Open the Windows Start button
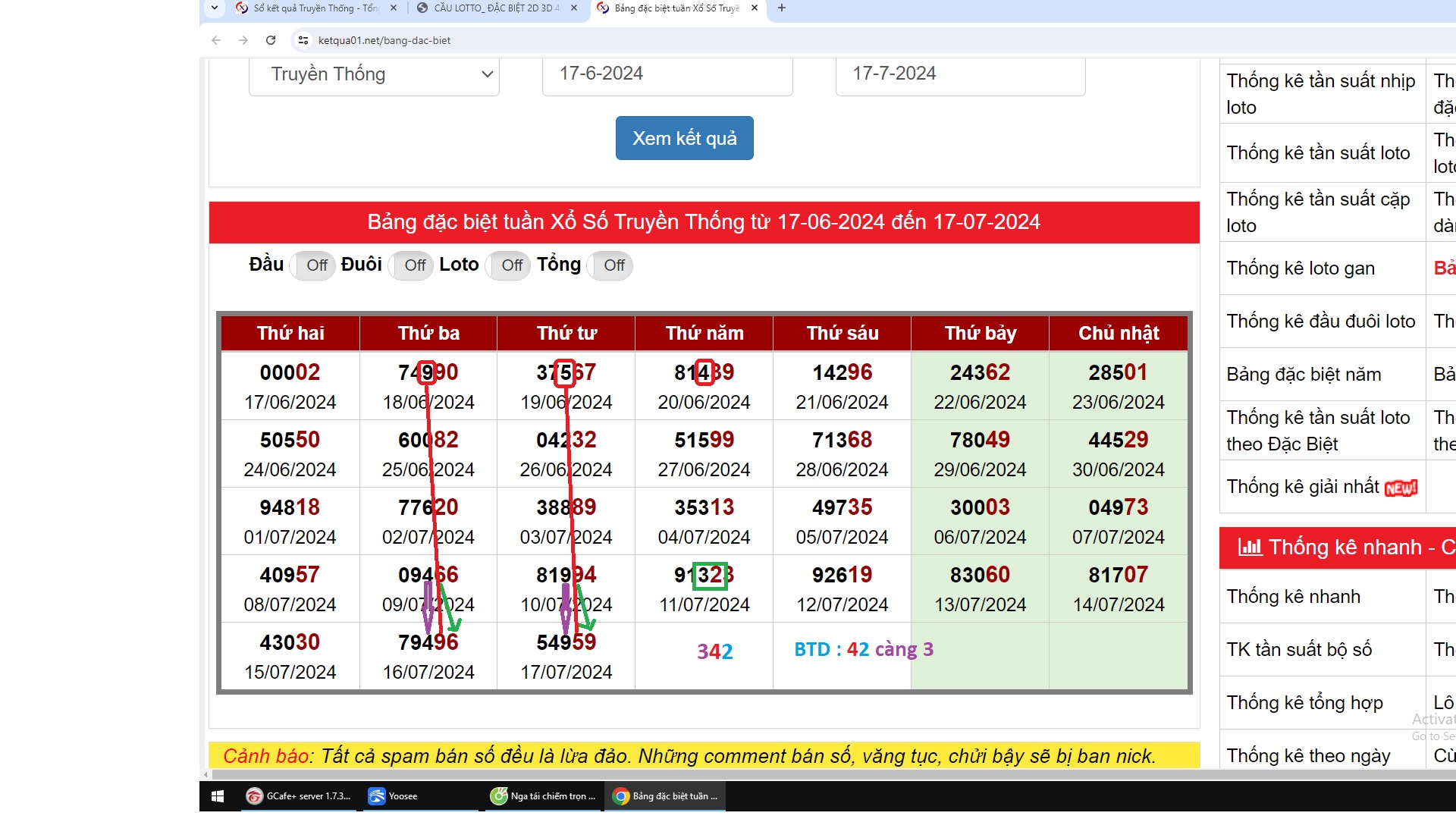The height and width of the screenshot is (819, 1456). click(218, 796)
